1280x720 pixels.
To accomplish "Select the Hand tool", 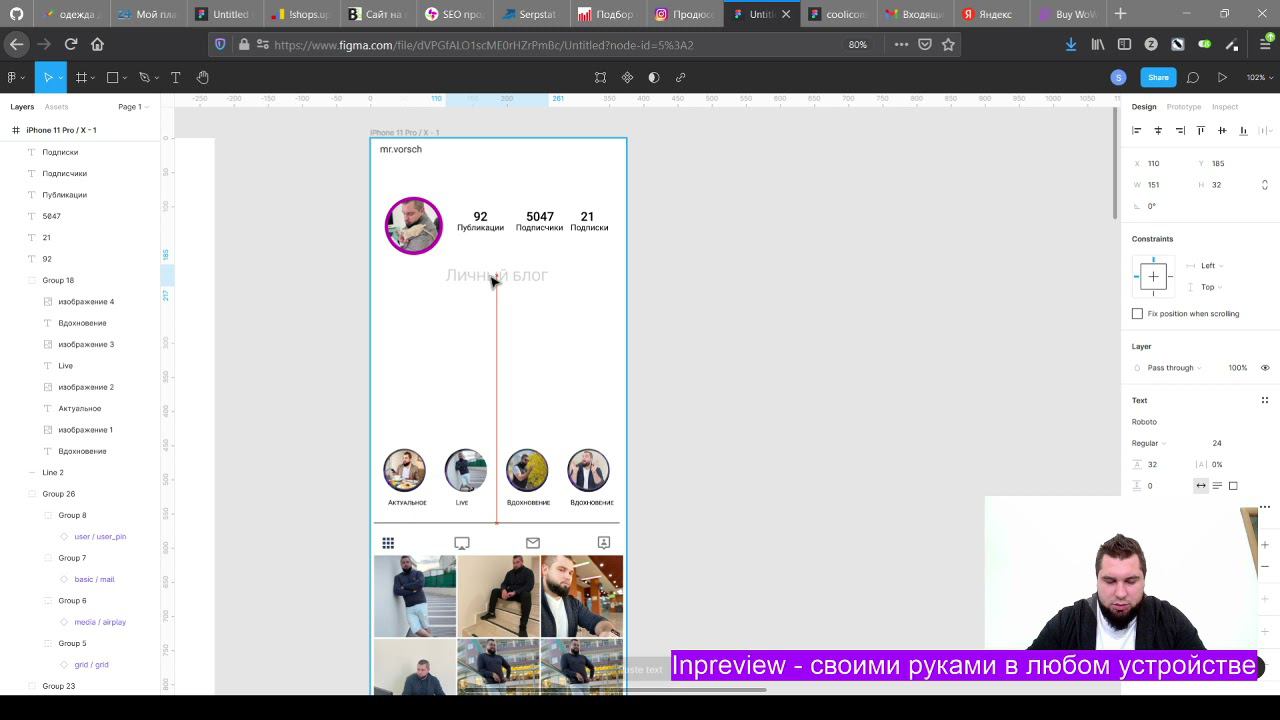I will click(203, 77).
